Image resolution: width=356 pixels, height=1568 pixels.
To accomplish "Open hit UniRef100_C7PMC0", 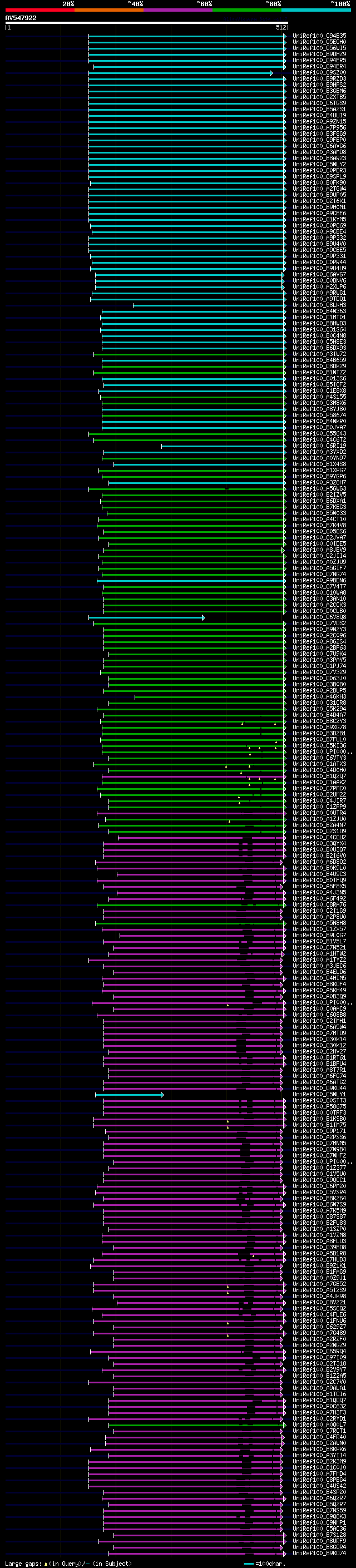I will click(319, 788).
